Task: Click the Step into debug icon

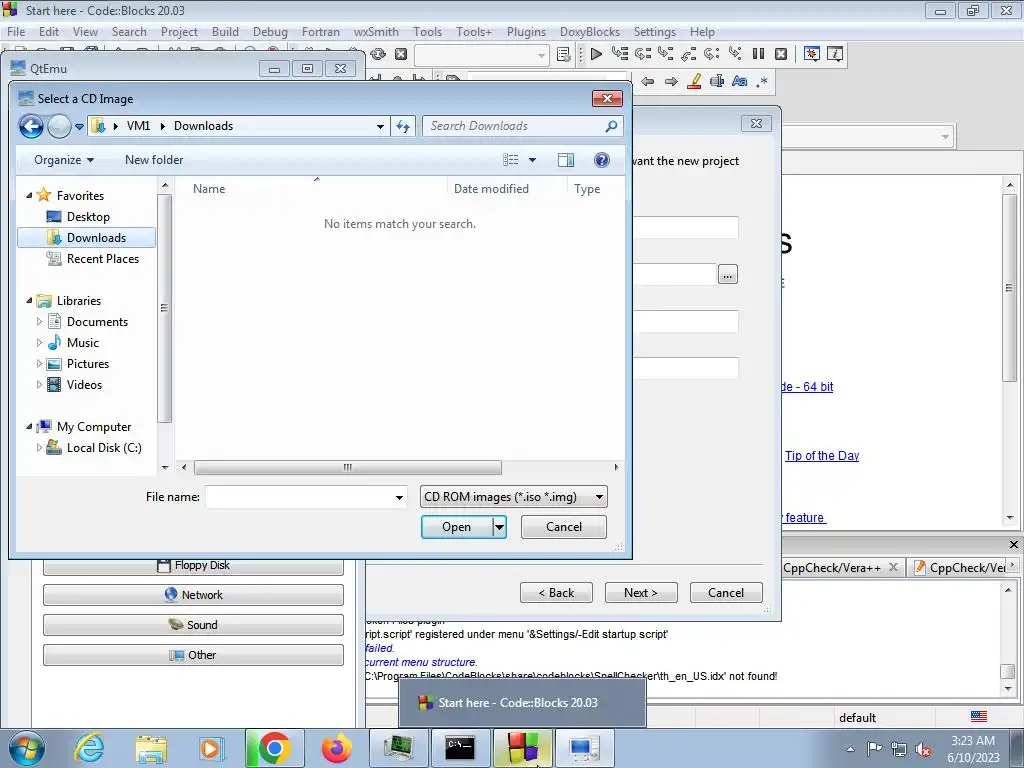Action: pyautogui.click(x=665, y=54)
